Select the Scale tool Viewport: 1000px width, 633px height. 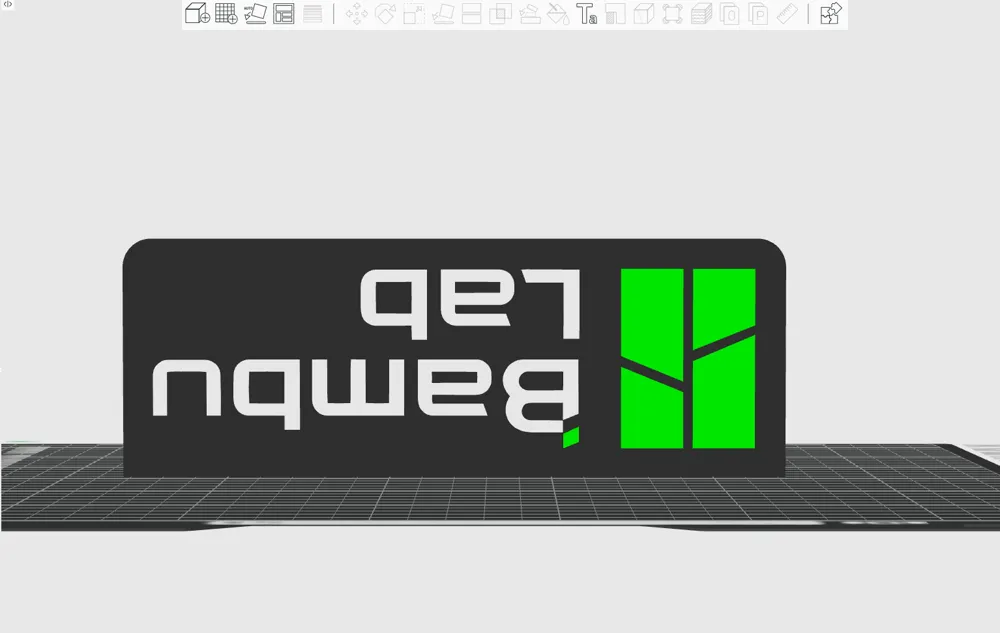[x=413, y=14]
